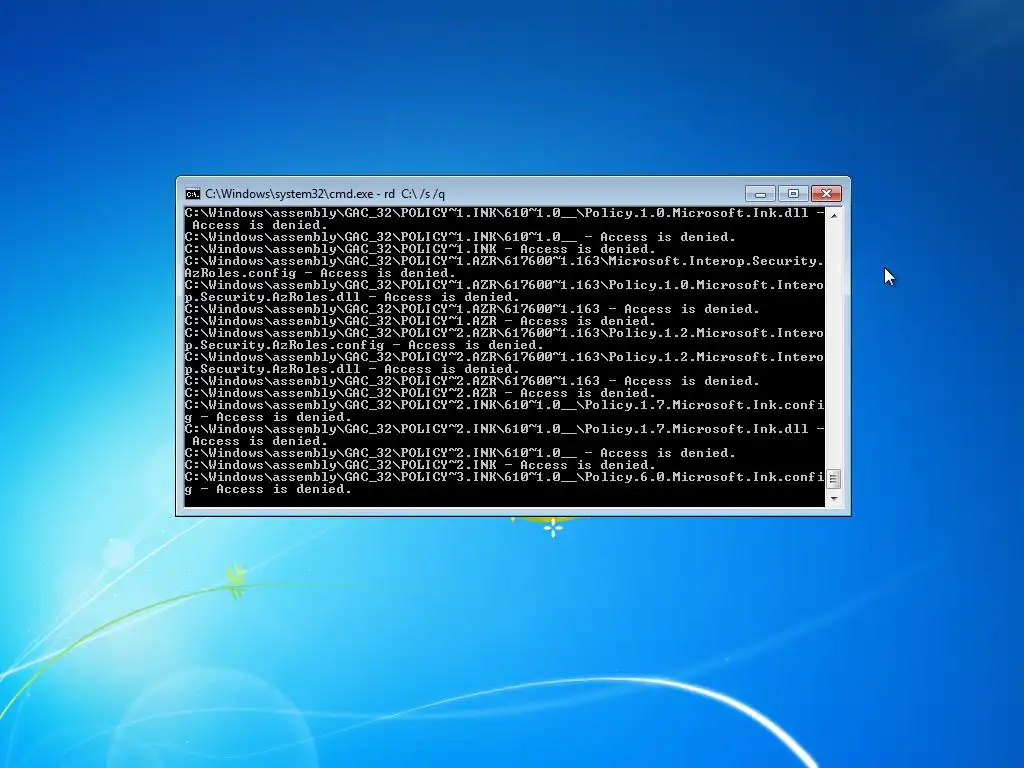Image resolution: width=1024 pixels, height=768 pixels.
Task: Click the console scrollbar down arrow
Action: click(833, 499)
